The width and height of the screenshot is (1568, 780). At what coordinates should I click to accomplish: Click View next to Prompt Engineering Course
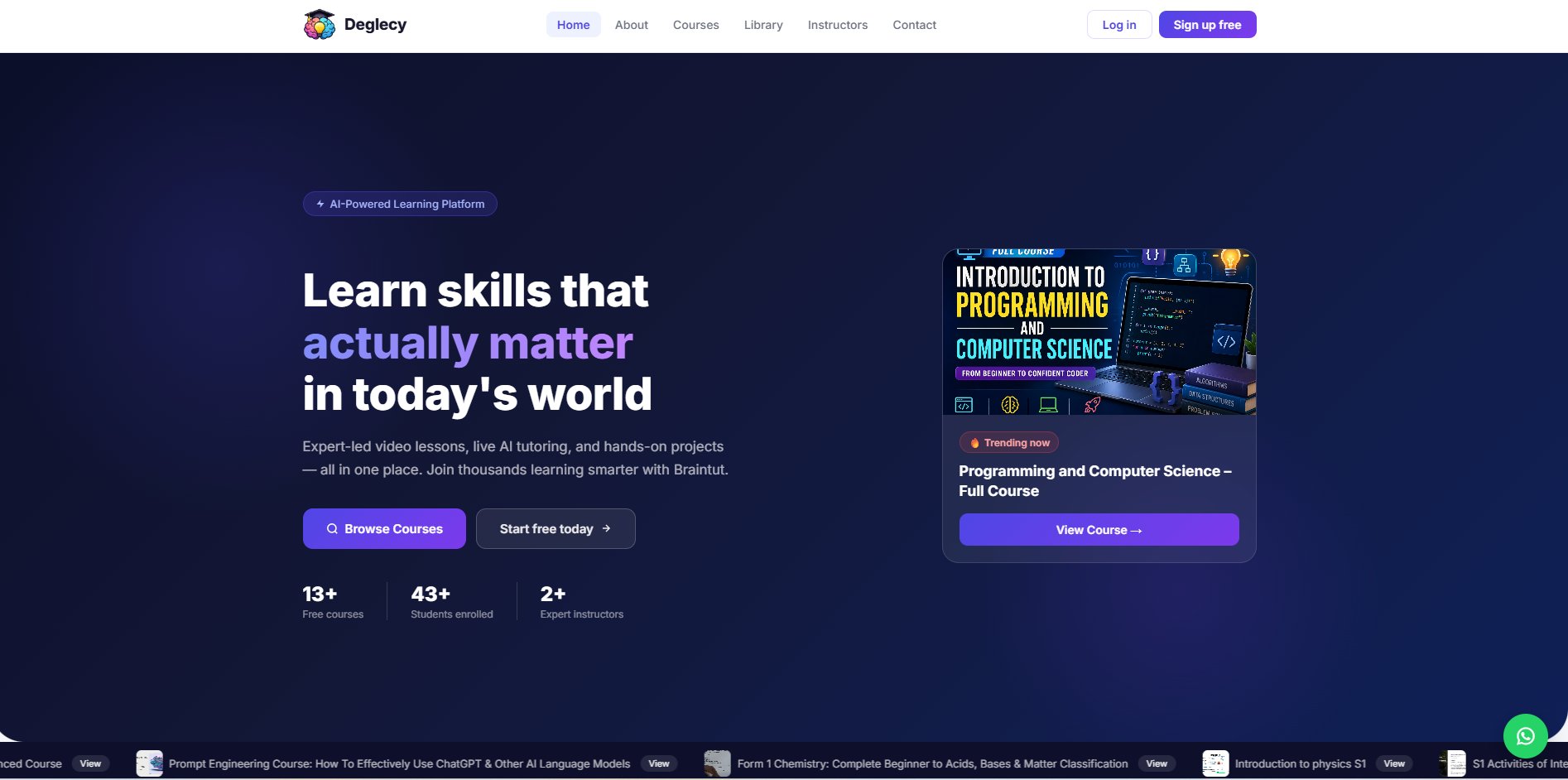659,763
